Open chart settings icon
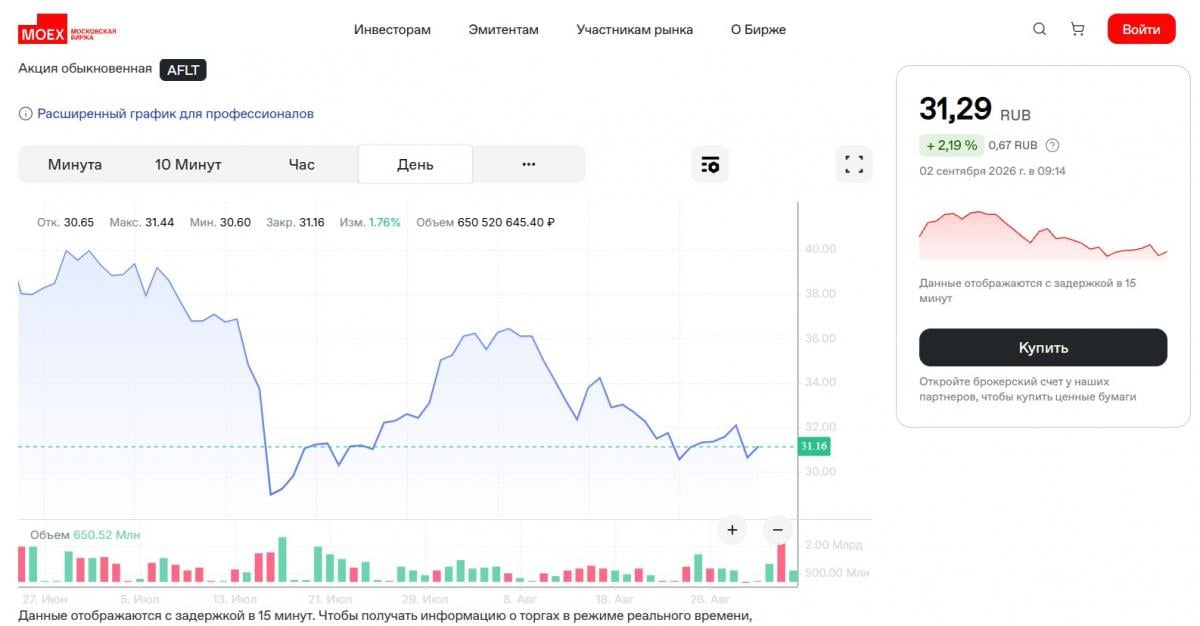 pyautogui.click(x=710, y=164)
